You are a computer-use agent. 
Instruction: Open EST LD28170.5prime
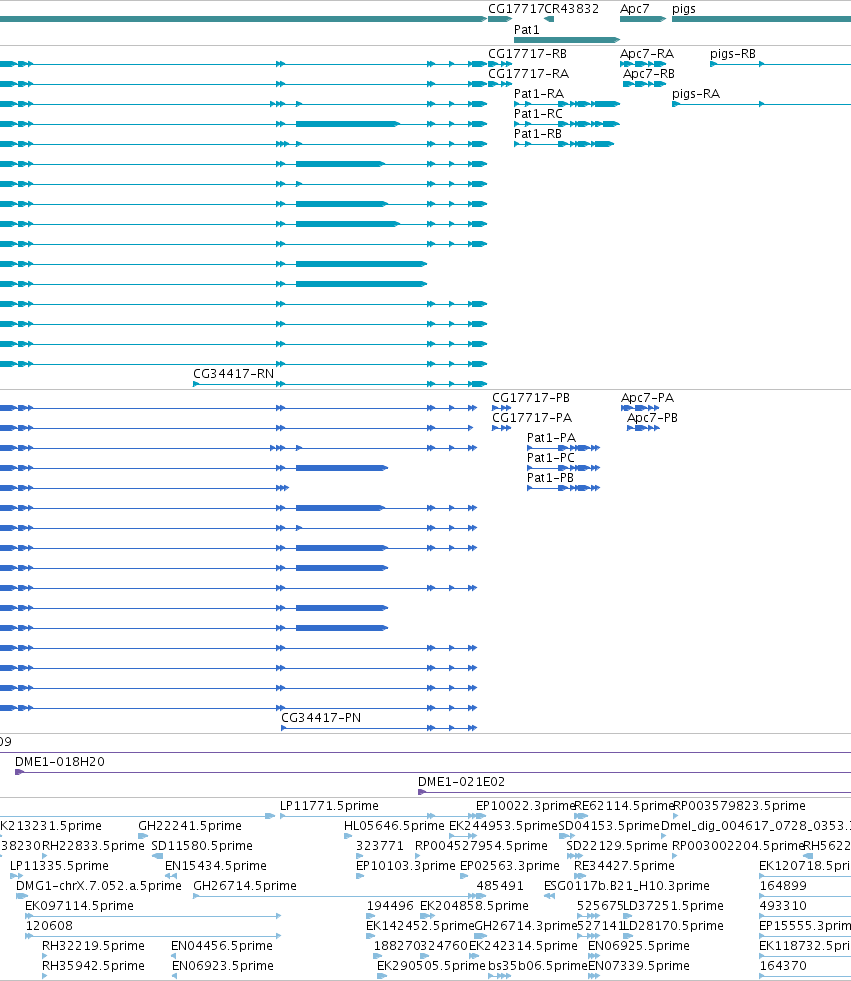click(x=673, y=926)
